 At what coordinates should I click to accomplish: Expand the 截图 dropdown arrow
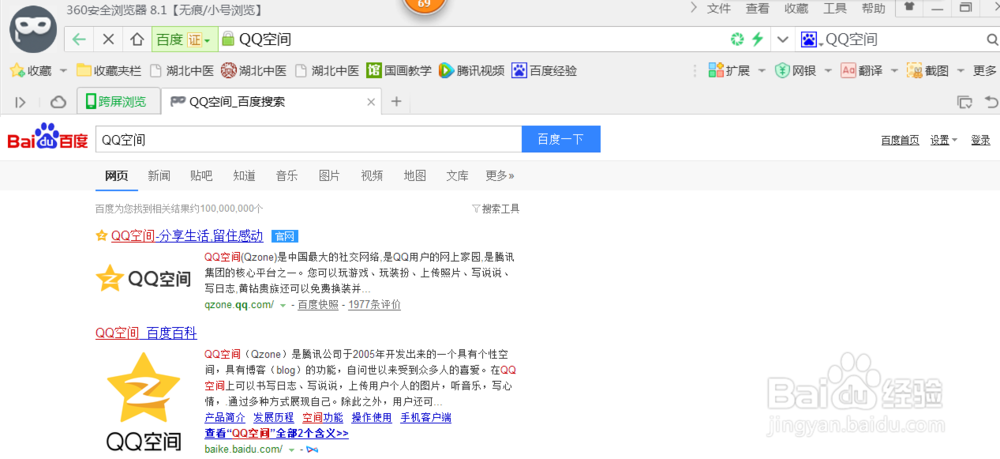[960, 70]
